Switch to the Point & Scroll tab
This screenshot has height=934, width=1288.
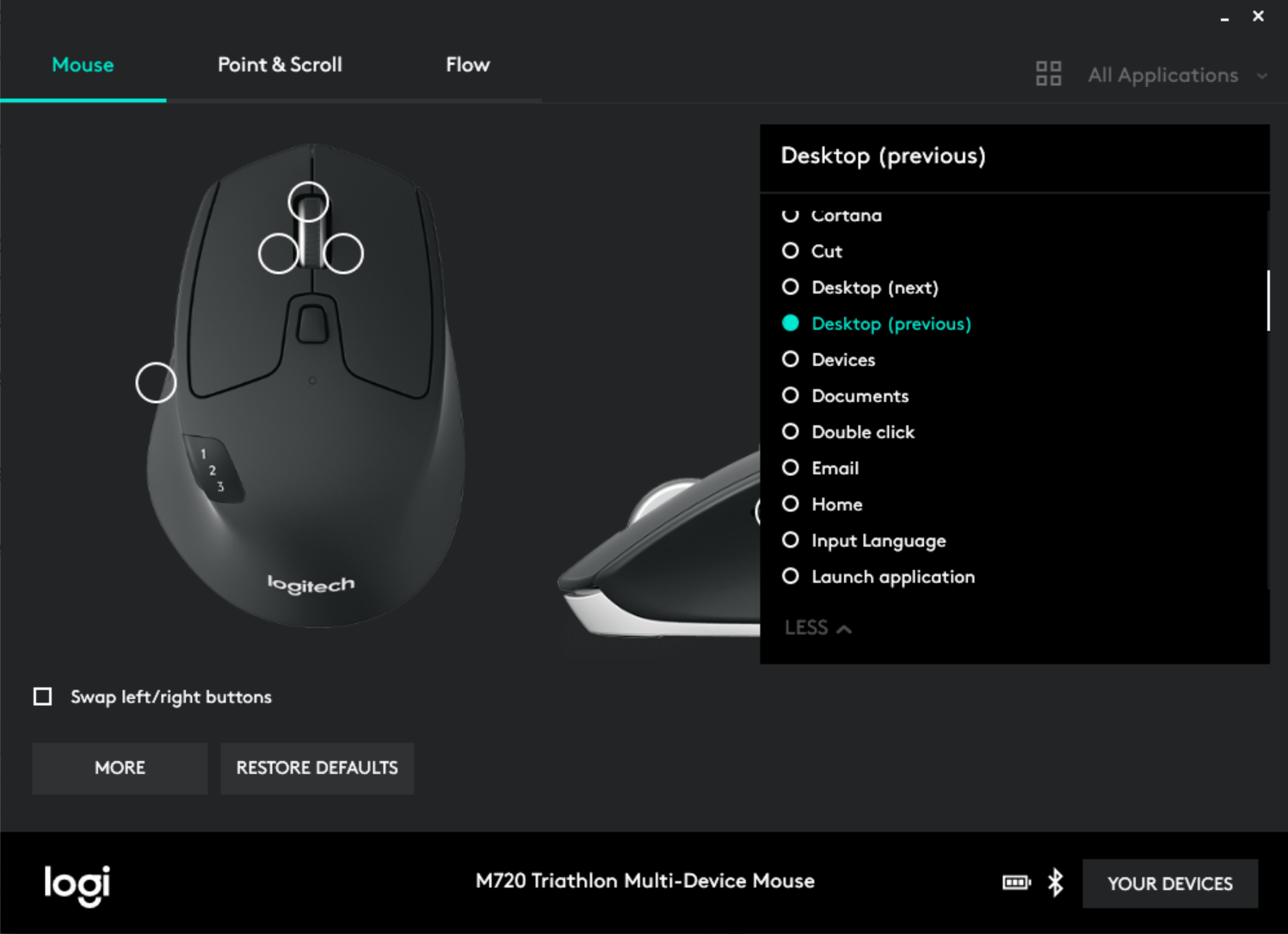[280, 65]
